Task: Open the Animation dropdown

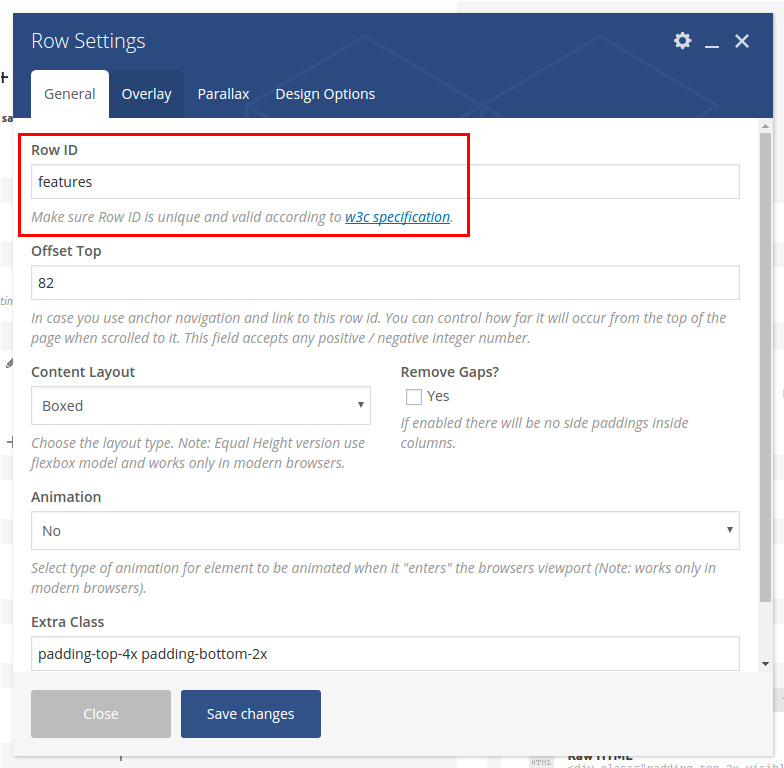Action: 385,530
